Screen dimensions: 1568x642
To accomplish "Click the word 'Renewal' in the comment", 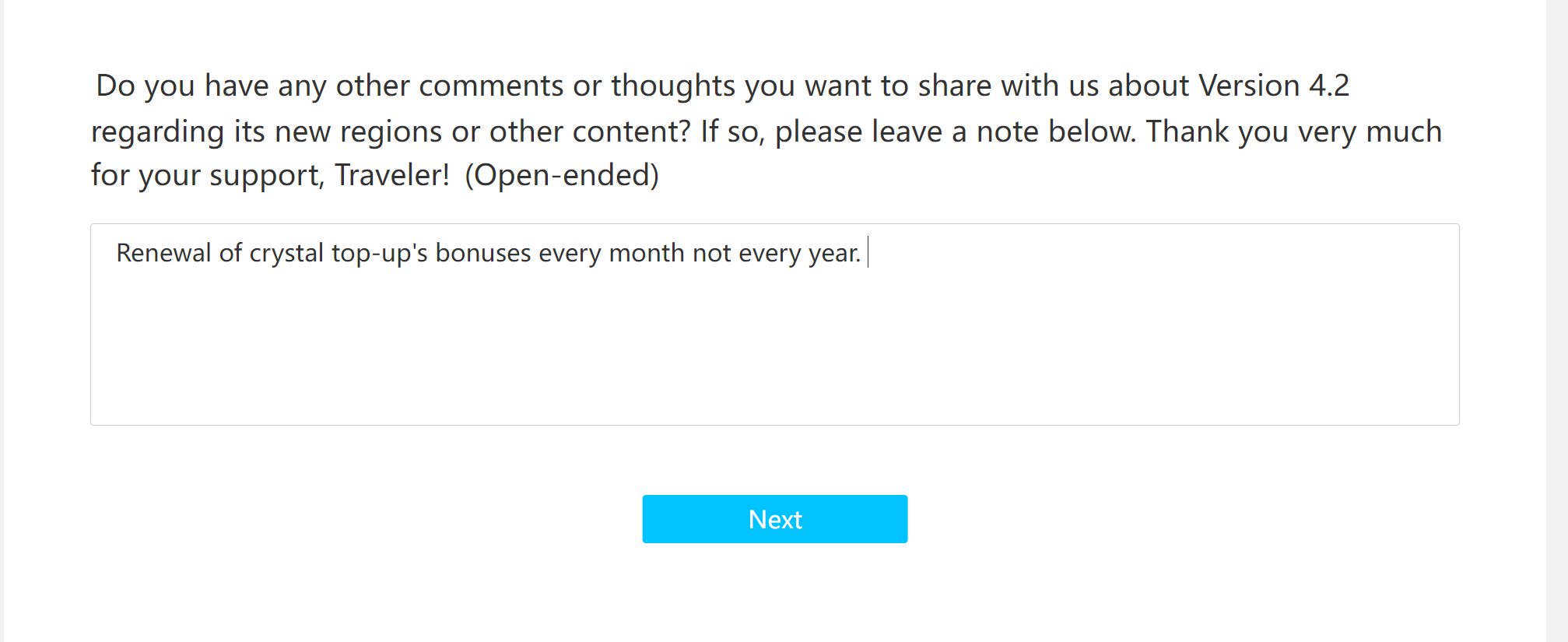I will point(163,253).
